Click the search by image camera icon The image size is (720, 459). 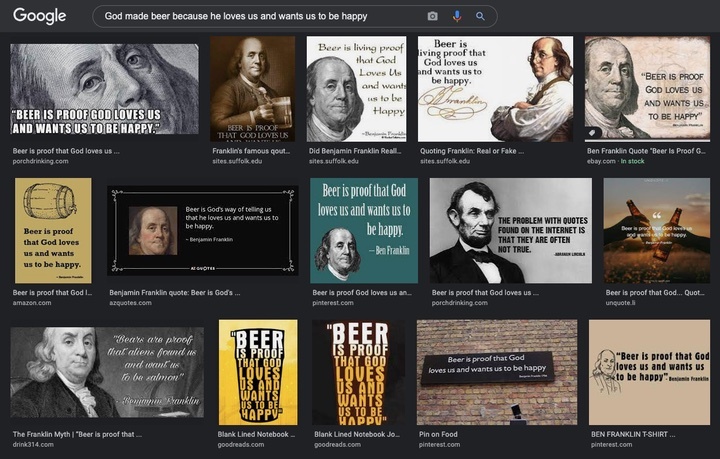point(432,17)
